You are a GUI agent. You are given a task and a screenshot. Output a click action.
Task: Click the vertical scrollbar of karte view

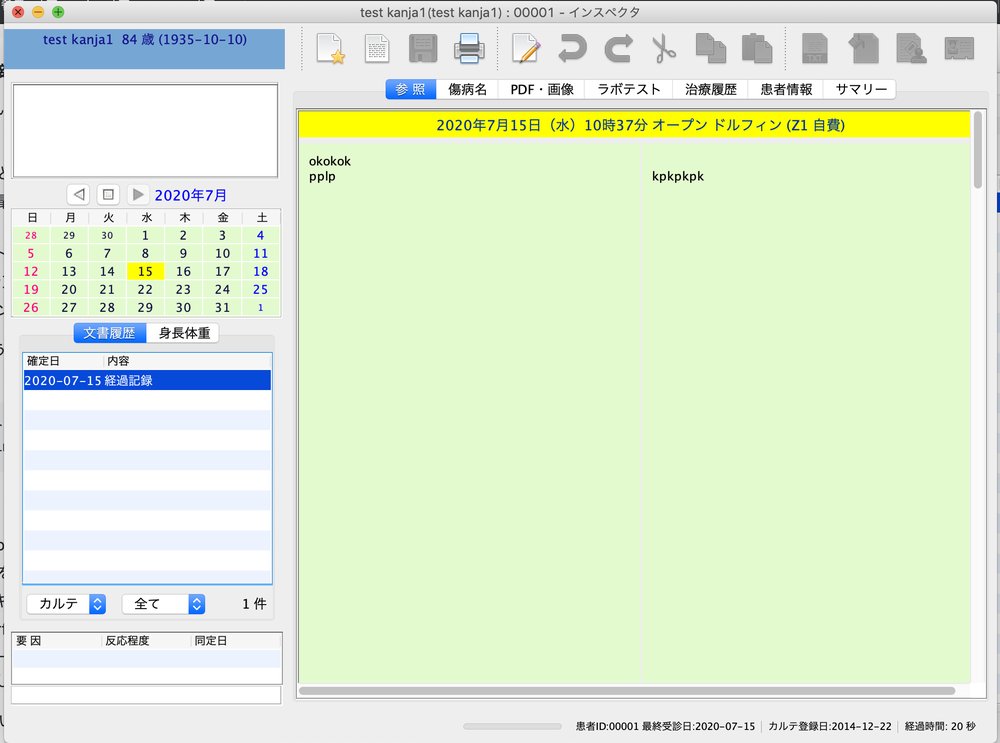click(978, 150)
